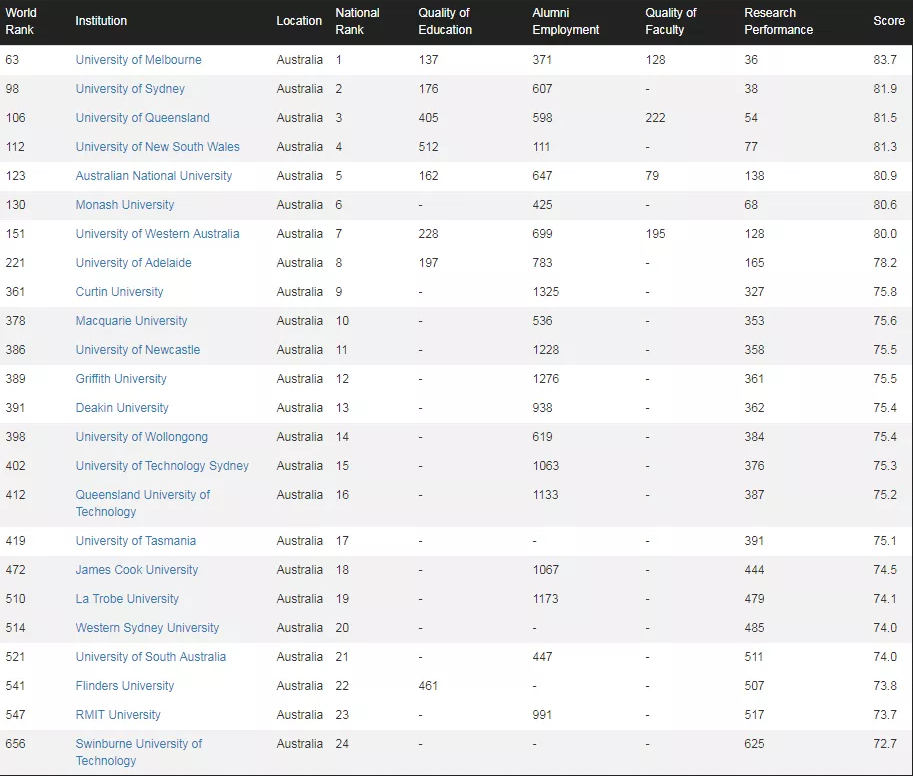The width and height of the screenshot is (913, 776).
Task: Click the Flinders University link
Action: point(125,686)
